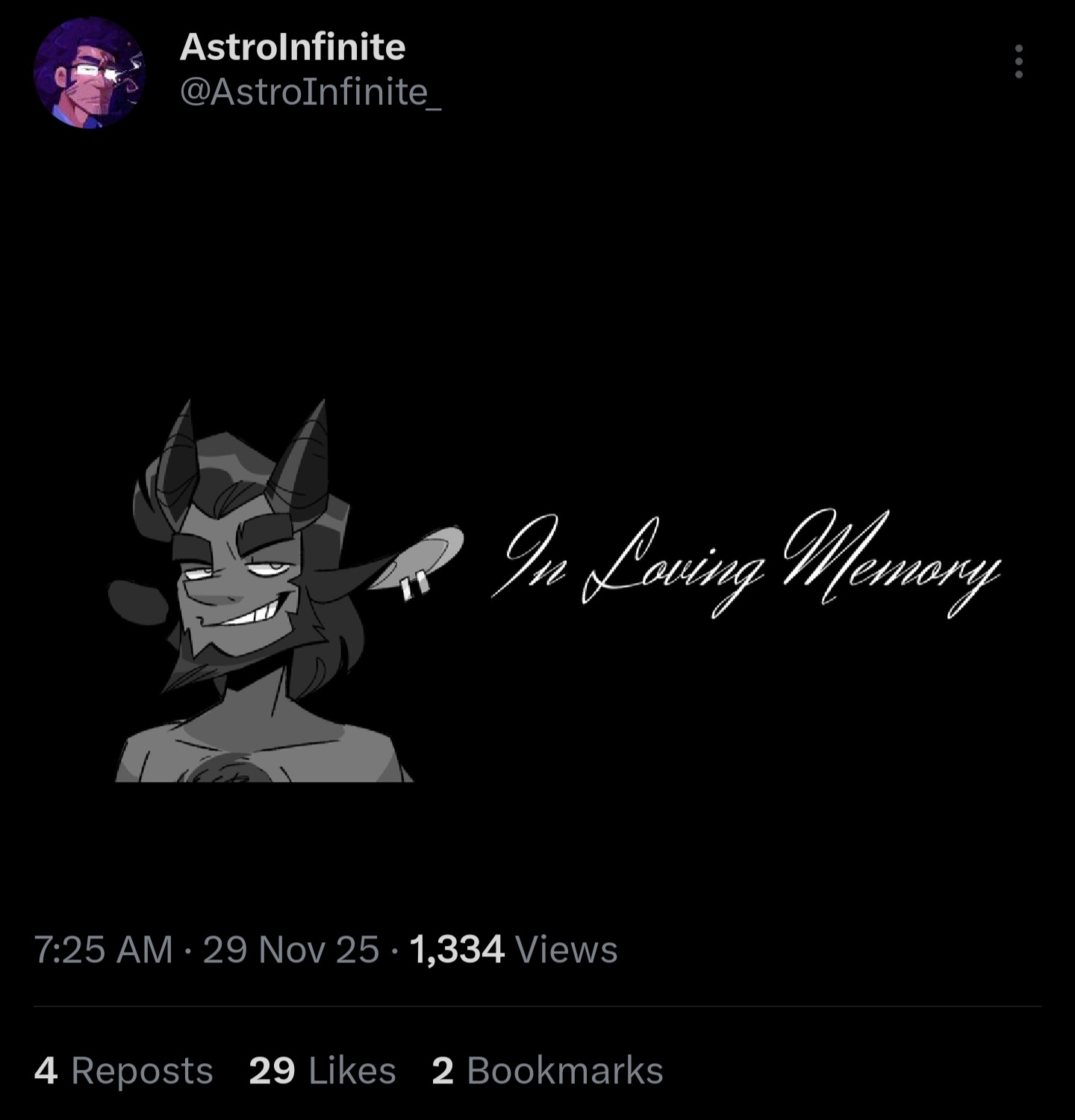The image size is (1075, 1120).
Task: Click the In Loving Memory script text
Action: coord(745,565)
